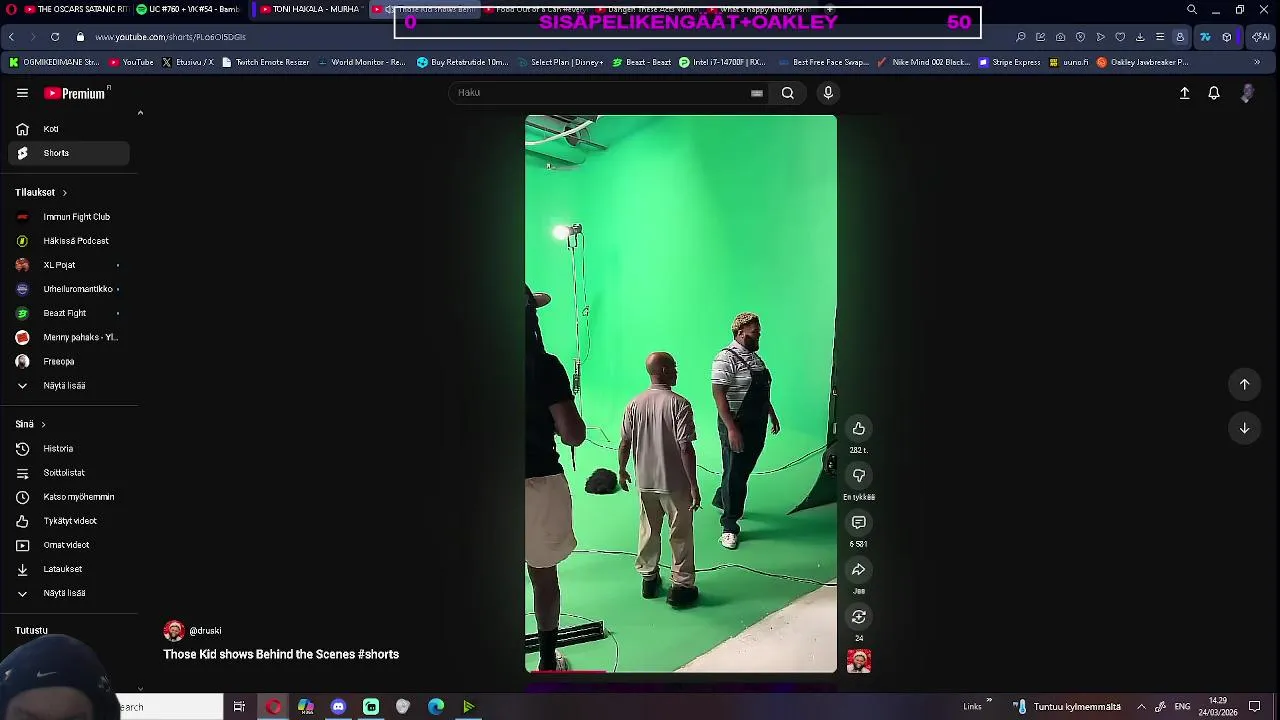Open Opera profile account icon
This screenshot has width=1280, height=720.
coord(1180,37)
